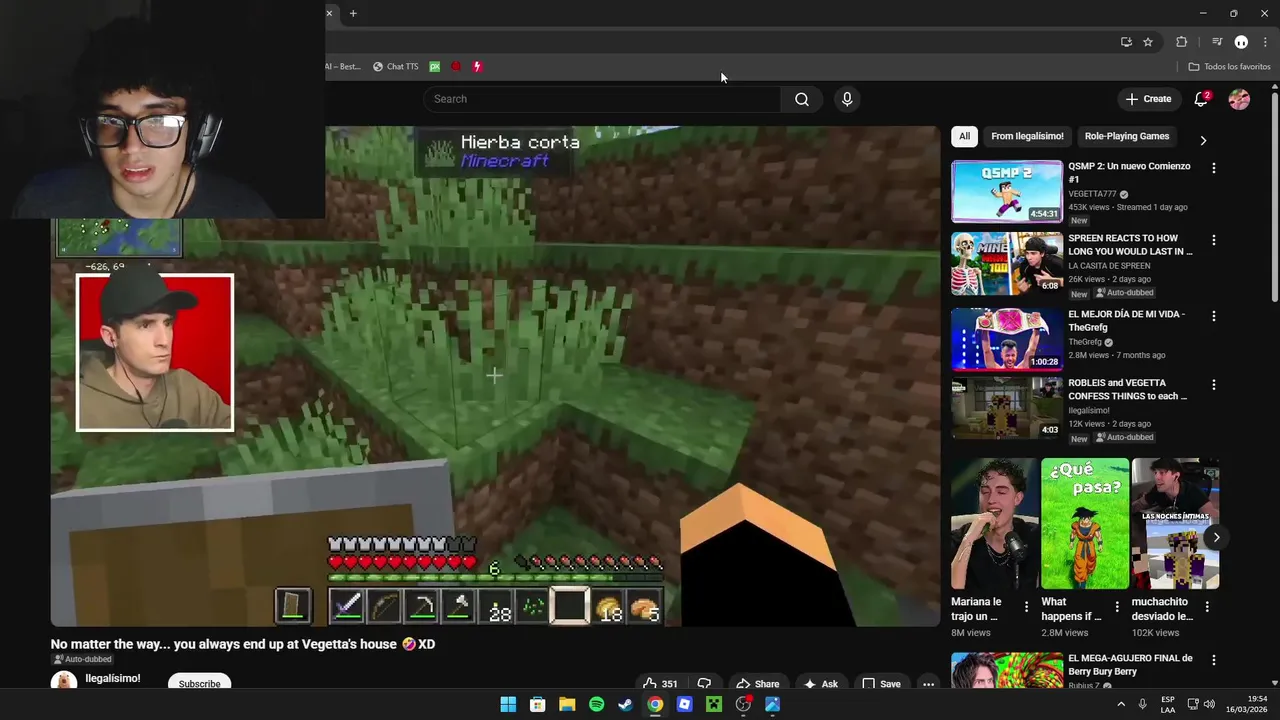
Task: Open the Chat TTS bookmark
Action: tap(396, 67)
